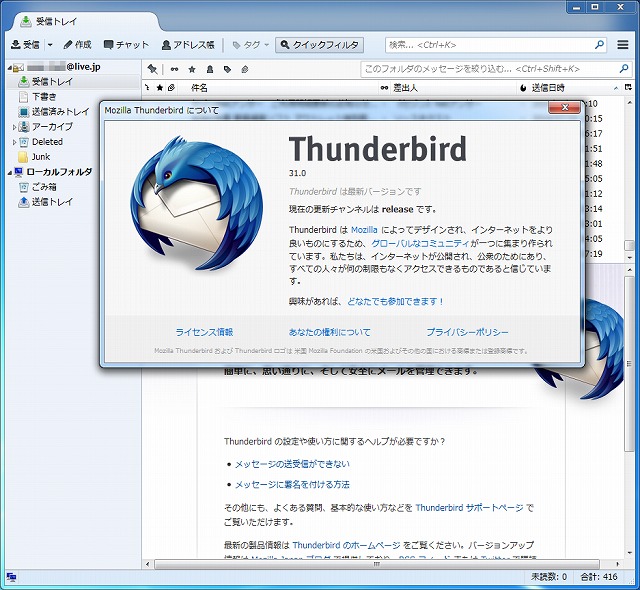Viewport: 640px width, 590px height.
Task: Open the どなたでも参加できます! link
Action: pos(395,302)
